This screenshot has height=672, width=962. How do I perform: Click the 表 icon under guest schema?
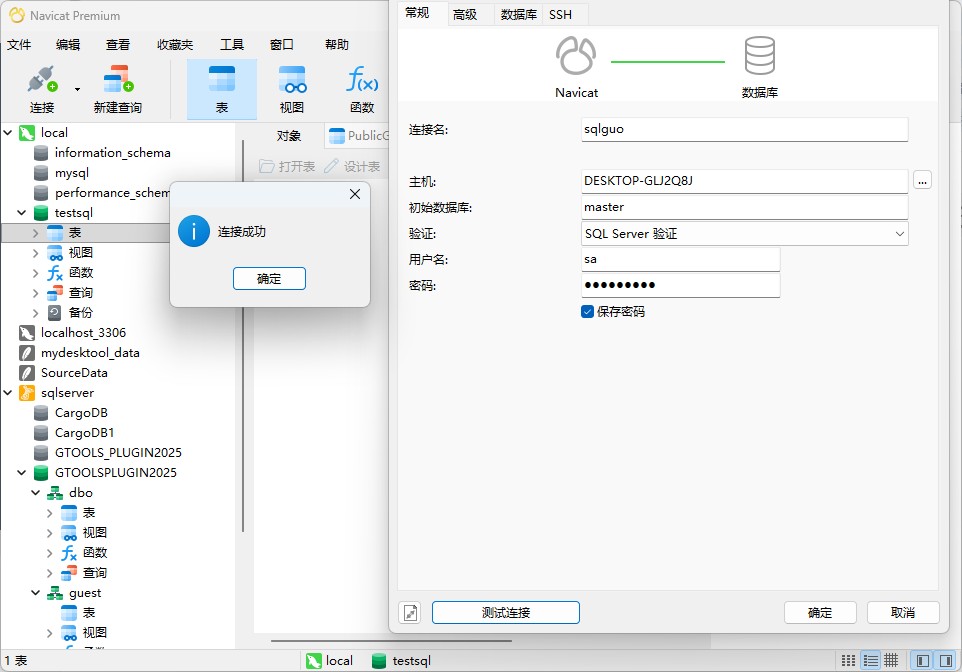69,612
